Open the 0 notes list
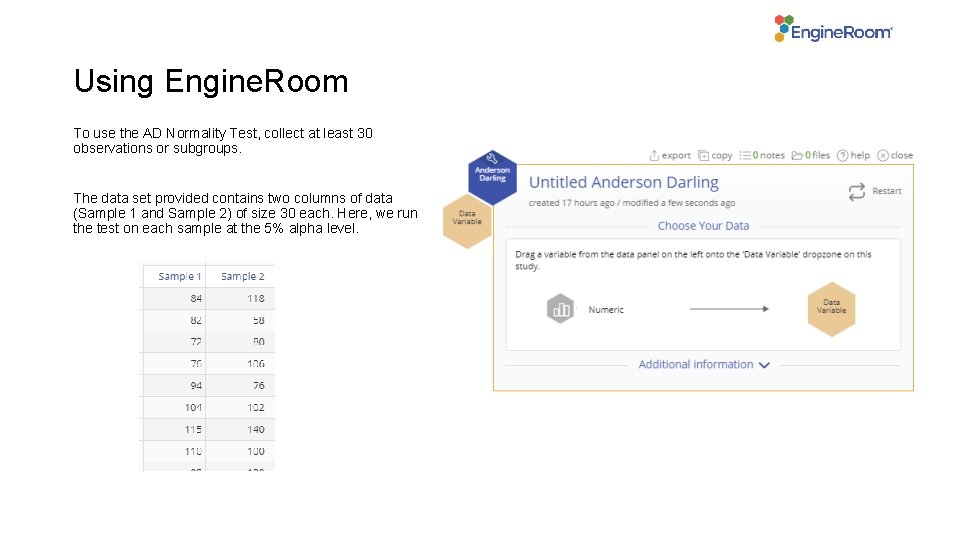 (x=762, y=156)
